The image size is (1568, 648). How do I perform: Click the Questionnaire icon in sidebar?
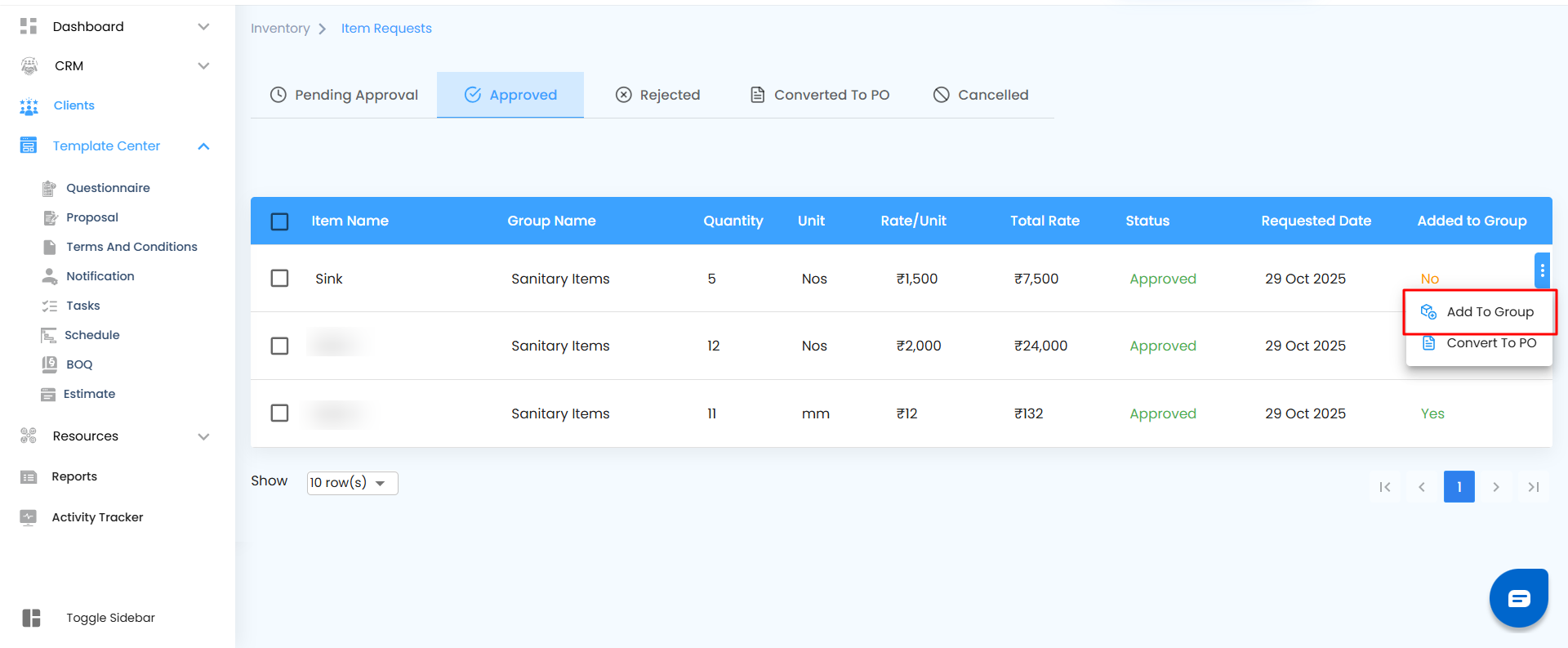pos(49,188)
